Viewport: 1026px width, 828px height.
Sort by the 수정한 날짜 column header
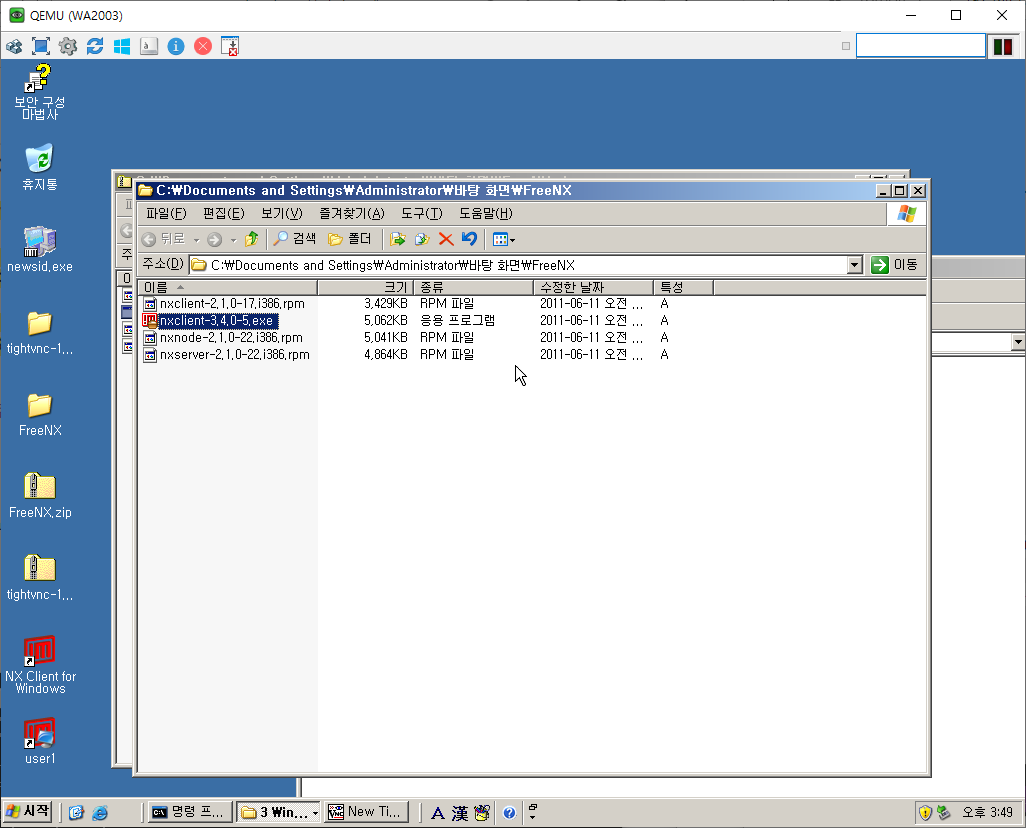pyautogui.click(x=593, y=287)
